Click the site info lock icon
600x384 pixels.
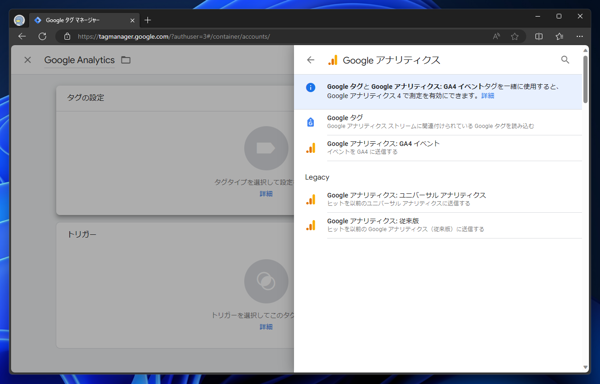67,36
